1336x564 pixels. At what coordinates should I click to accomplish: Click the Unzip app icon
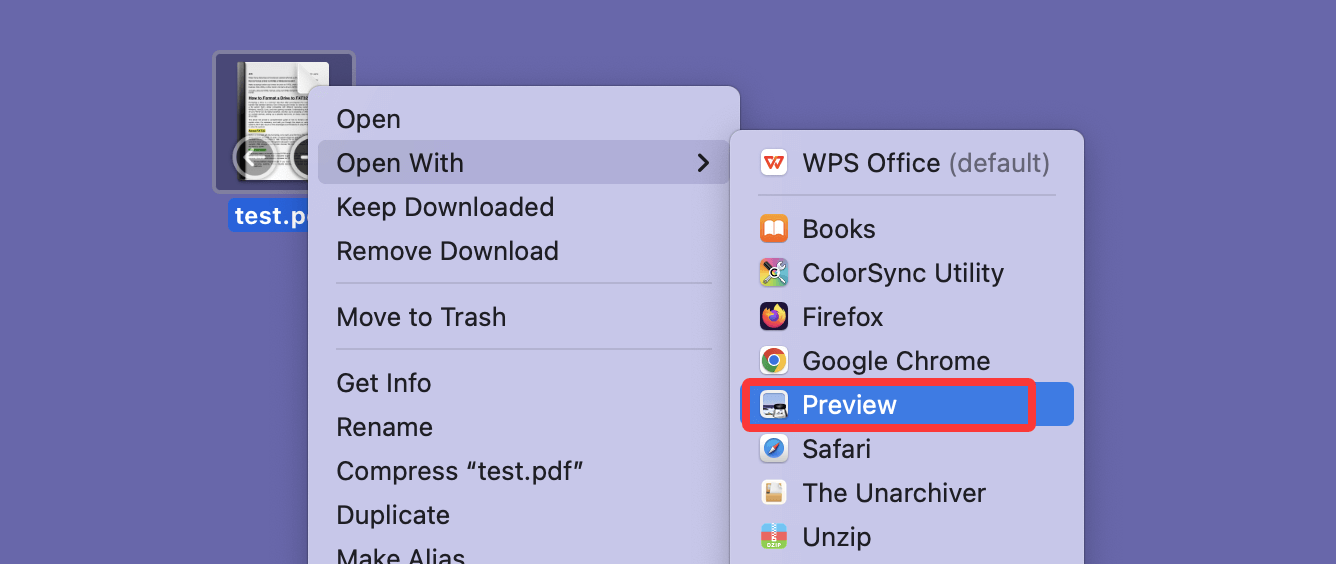[x=774, y=537]
